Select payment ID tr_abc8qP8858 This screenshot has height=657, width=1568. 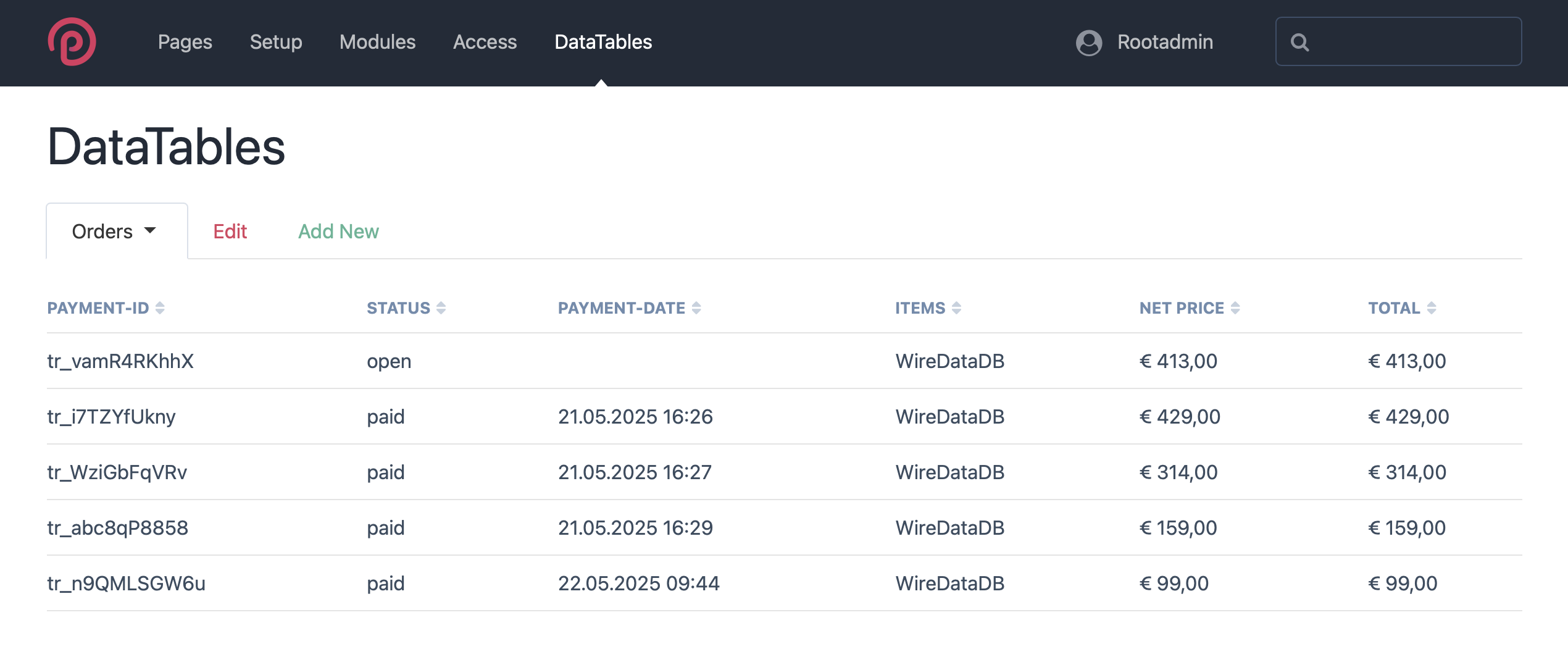coord(118,528)
